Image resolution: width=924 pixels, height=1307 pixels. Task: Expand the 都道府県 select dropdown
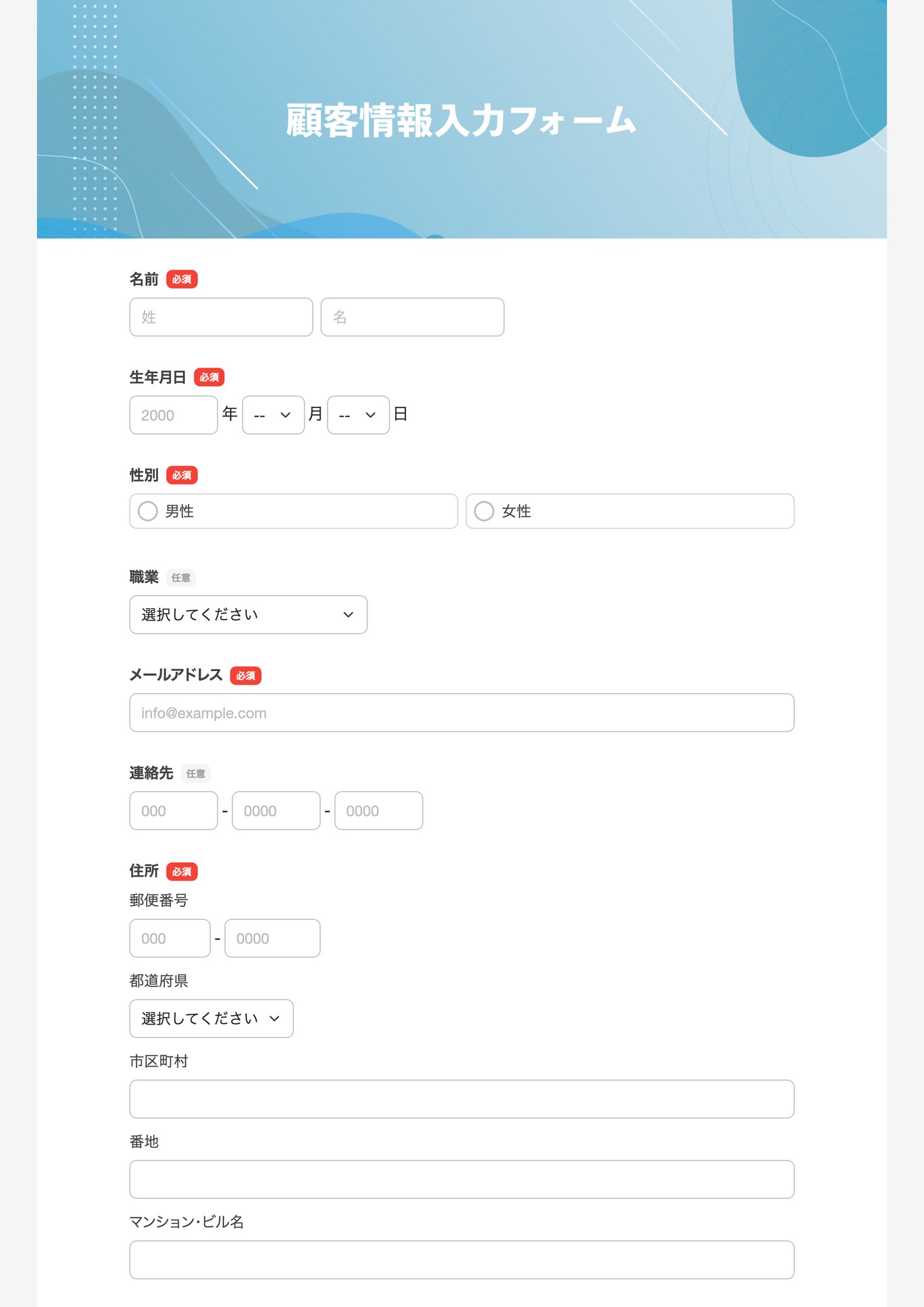pos(211,1018)
